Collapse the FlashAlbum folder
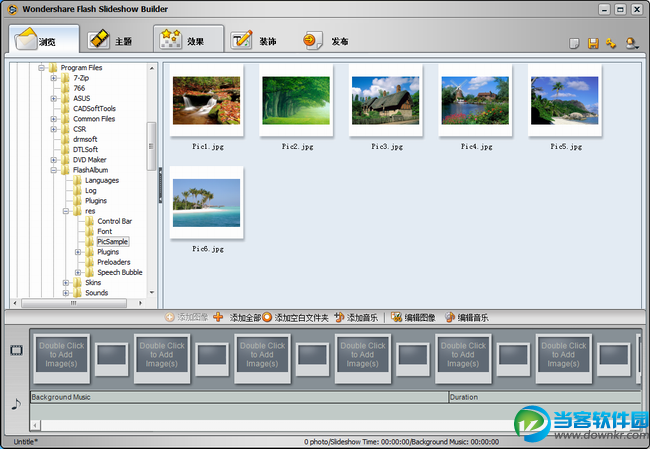 [x=54, y=170]
